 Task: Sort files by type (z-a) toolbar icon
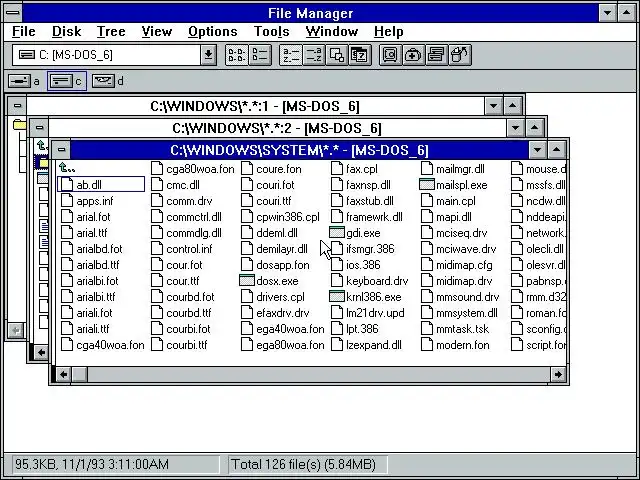(314, 55)
